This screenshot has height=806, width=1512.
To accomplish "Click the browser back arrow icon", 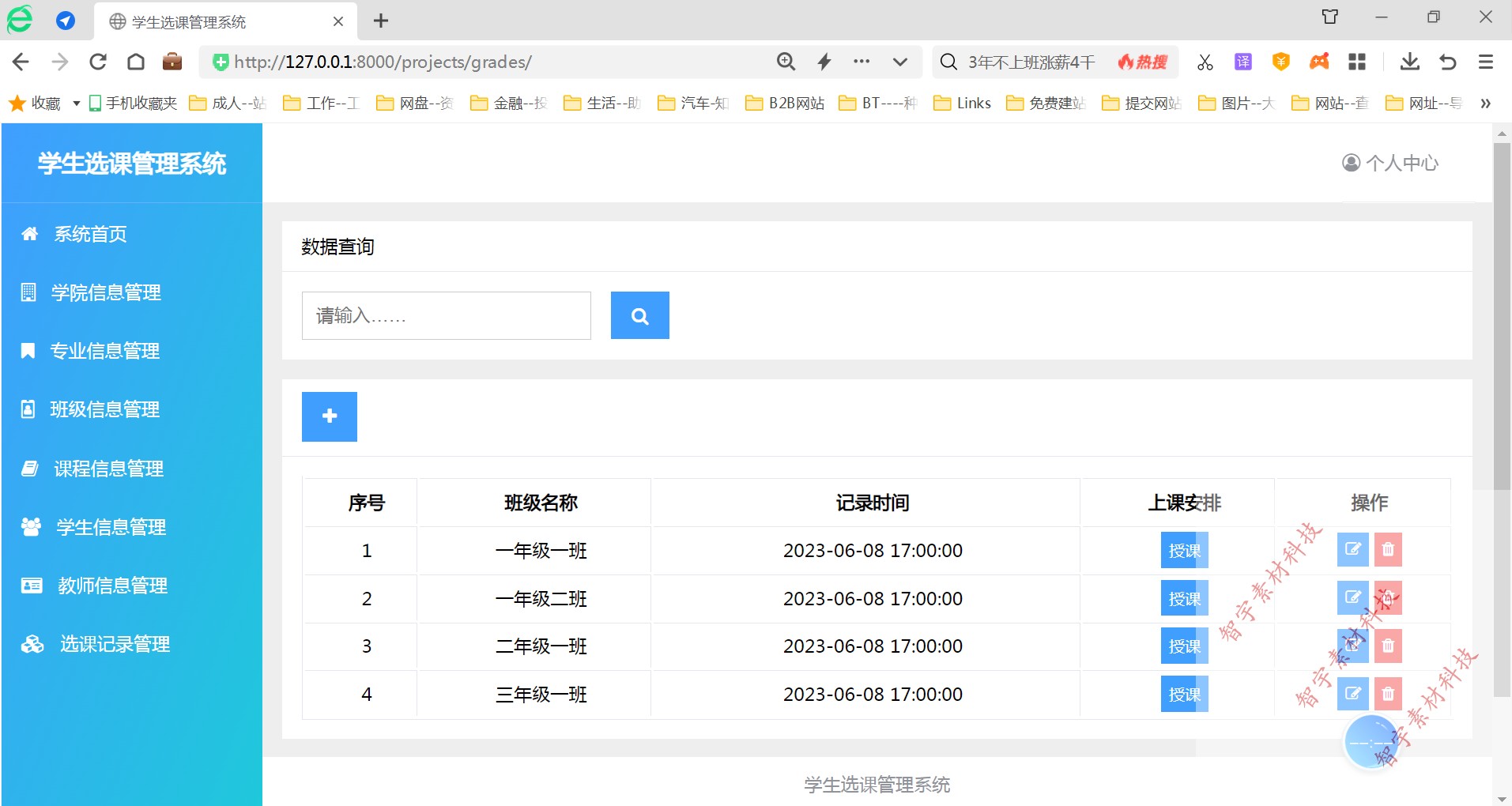I will tap(20, 62).
